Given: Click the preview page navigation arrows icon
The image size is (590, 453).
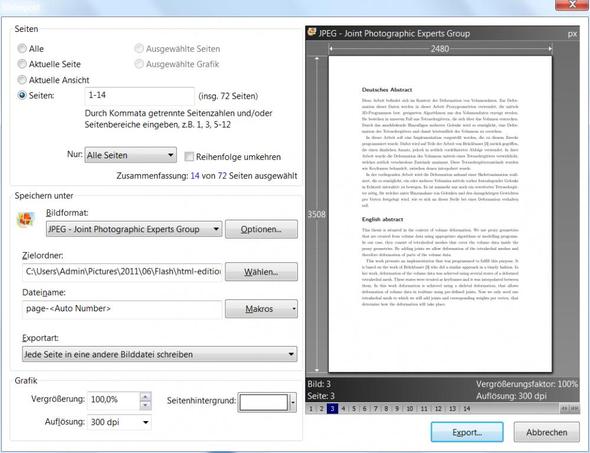Looking at the screenshot, I should click(569, 409).
